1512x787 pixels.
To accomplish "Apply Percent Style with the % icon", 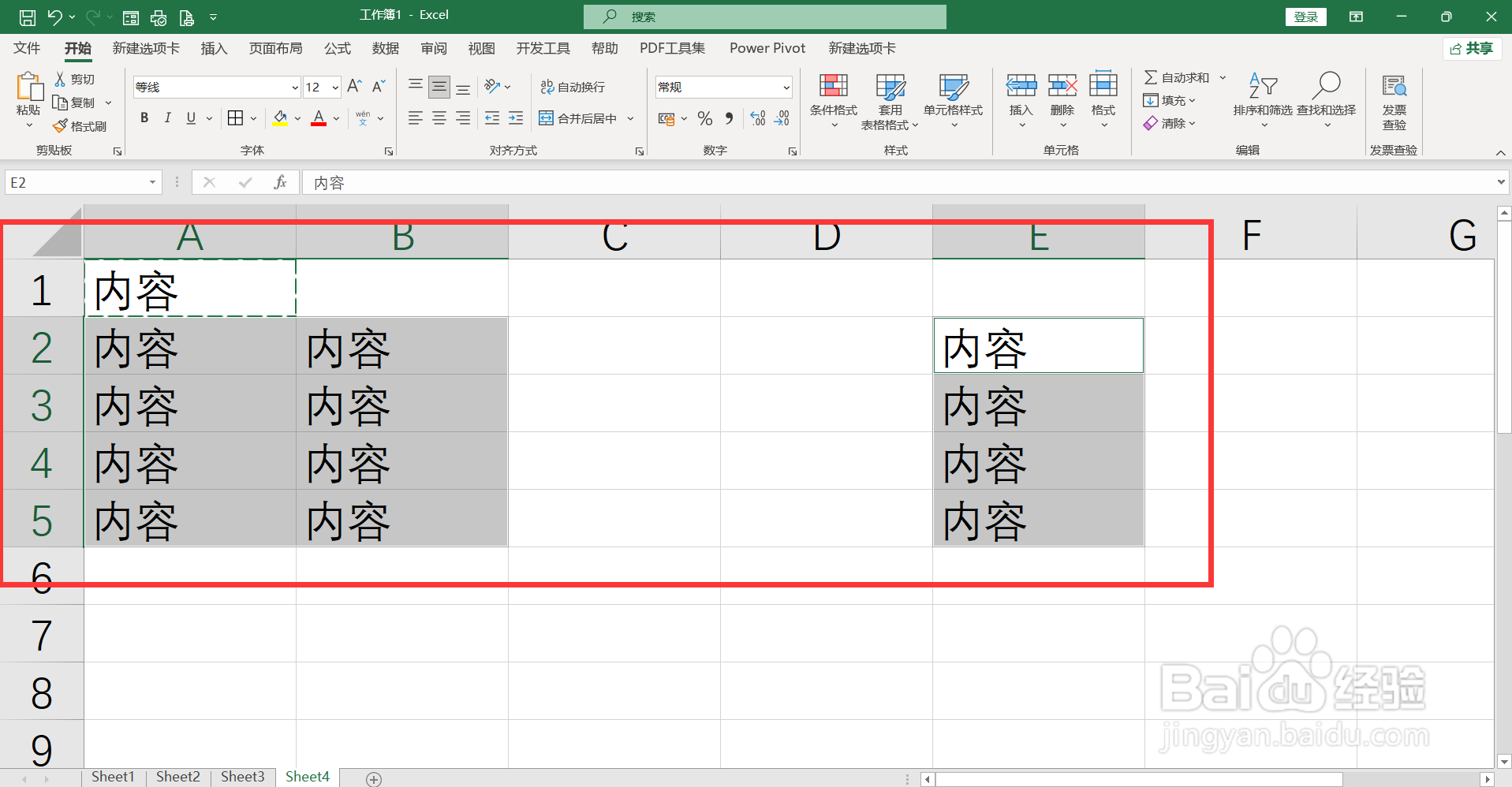I will pos(705,118).
